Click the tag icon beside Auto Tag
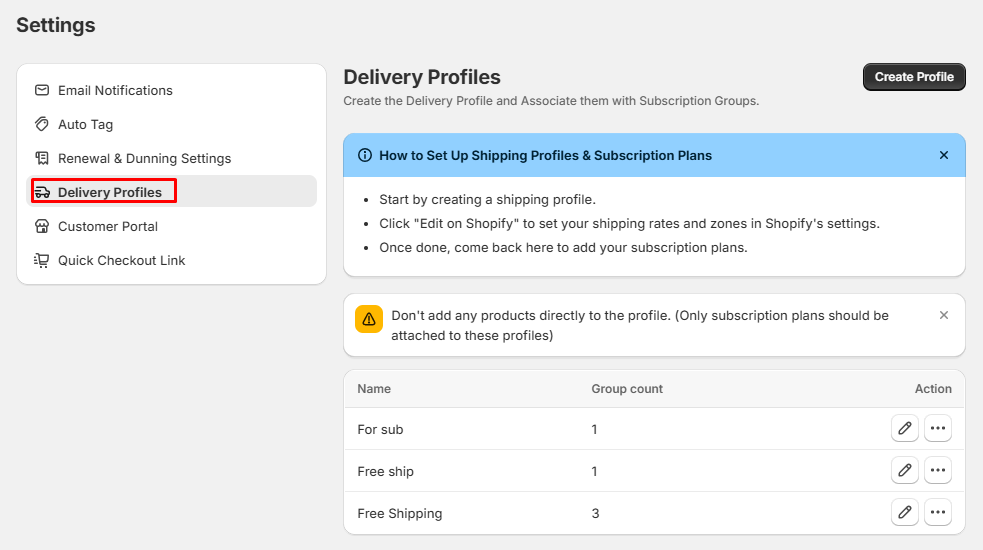The image size is (983, 550). pyautogui.click(x=42, y=124)
